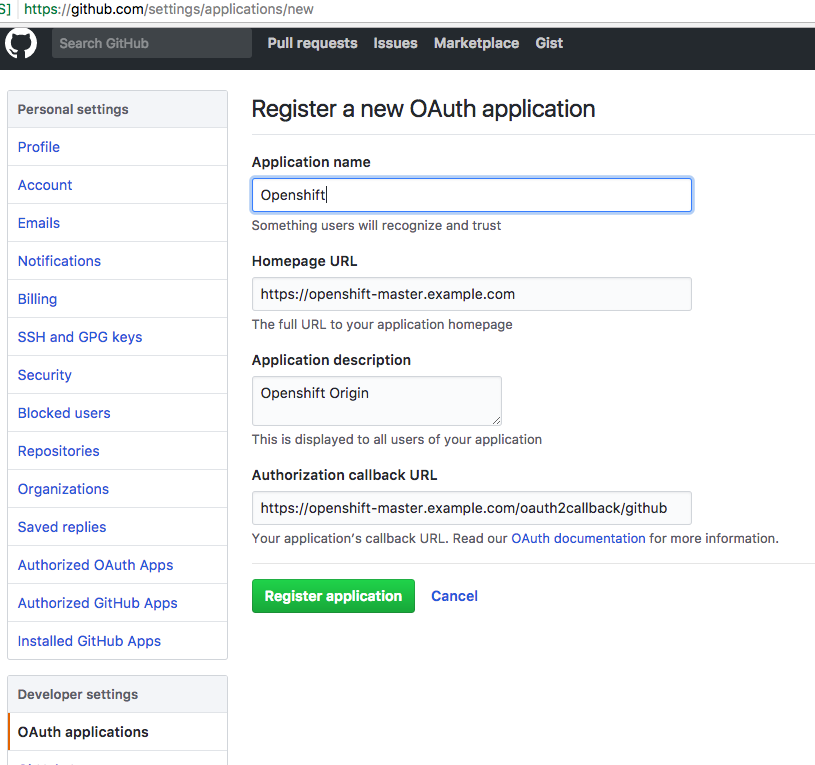This screenshot has width=815, height=765.
Task: Click the browser address bar URL
Action: tap(168, 9)
